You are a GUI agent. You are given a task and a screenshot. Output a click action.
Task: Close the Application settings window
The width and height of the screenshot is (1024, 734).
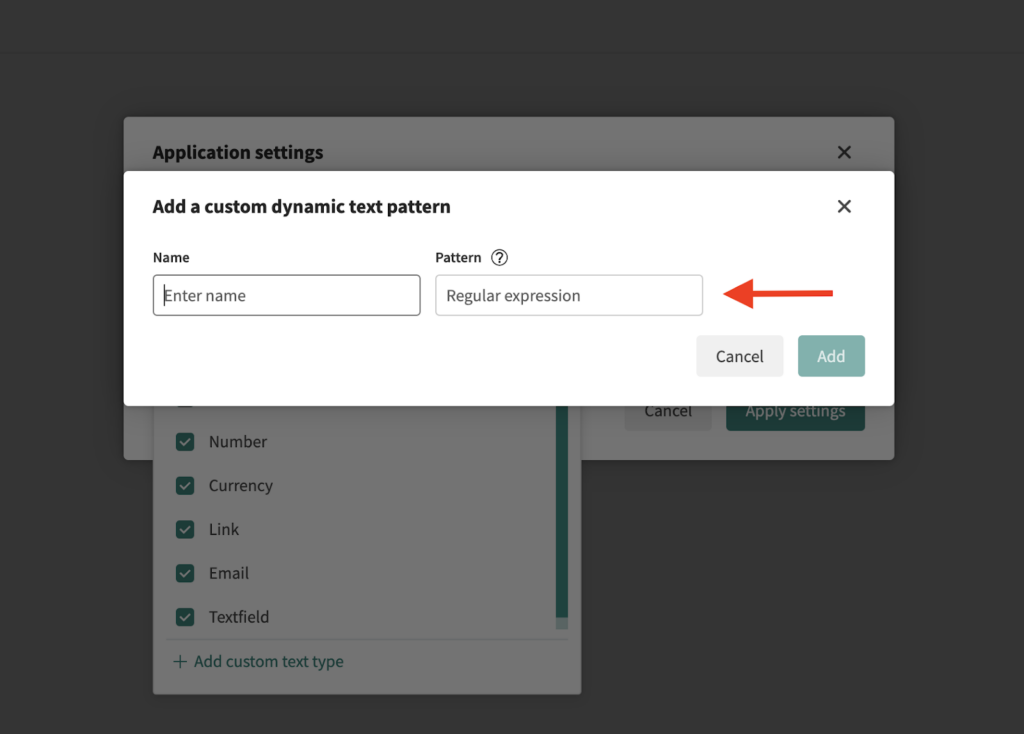point(844,152)
